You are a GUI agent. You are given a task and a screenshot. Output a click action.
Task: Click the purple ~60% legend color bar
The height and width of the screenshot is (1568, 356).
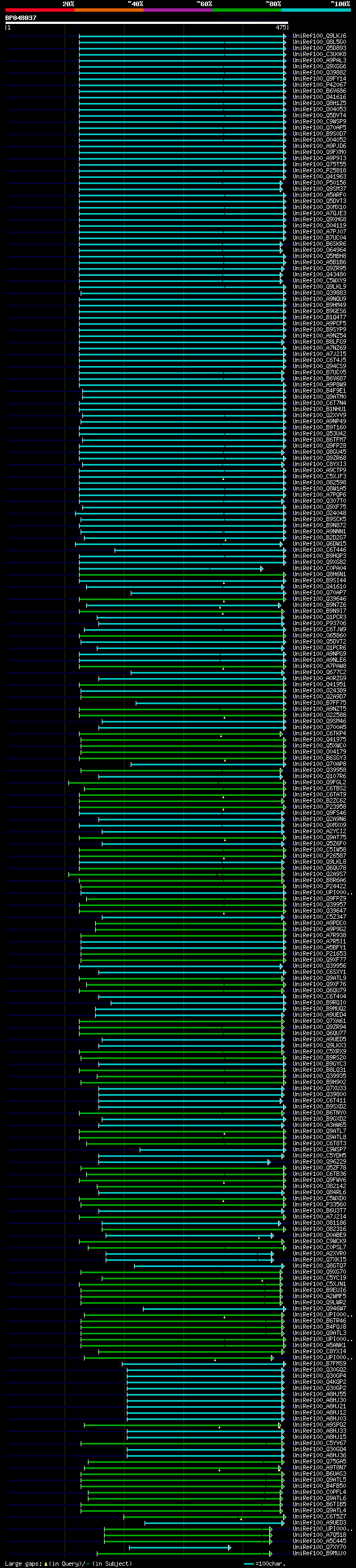pos(179,10)
